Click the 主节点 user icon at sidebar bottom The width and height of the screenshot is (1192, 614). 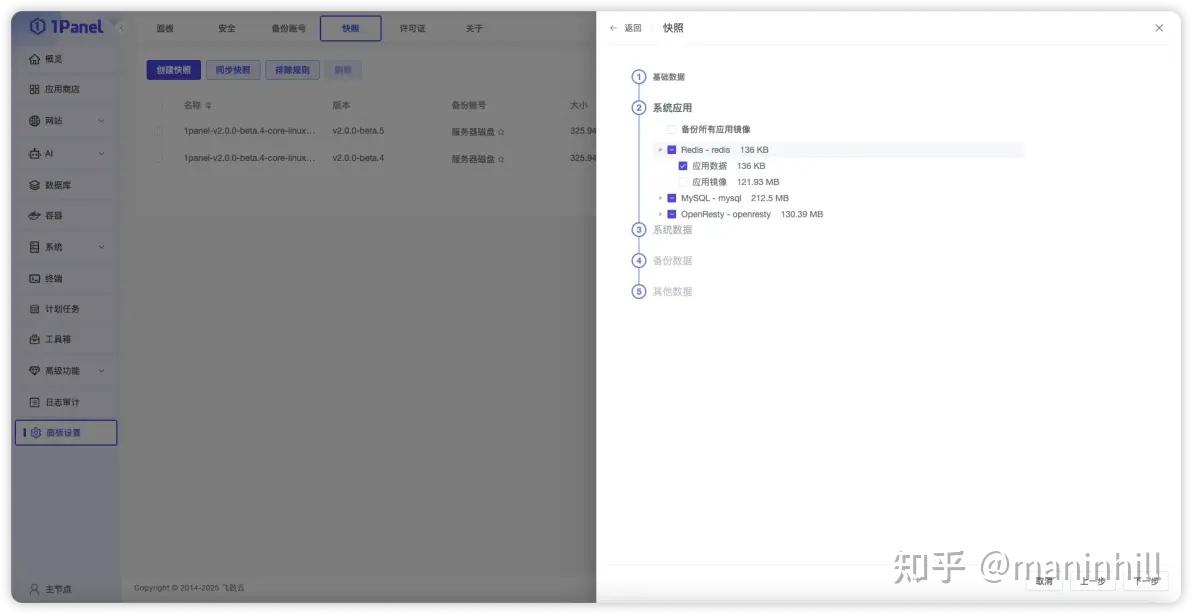pyautogui.click(x=34, y=589)
